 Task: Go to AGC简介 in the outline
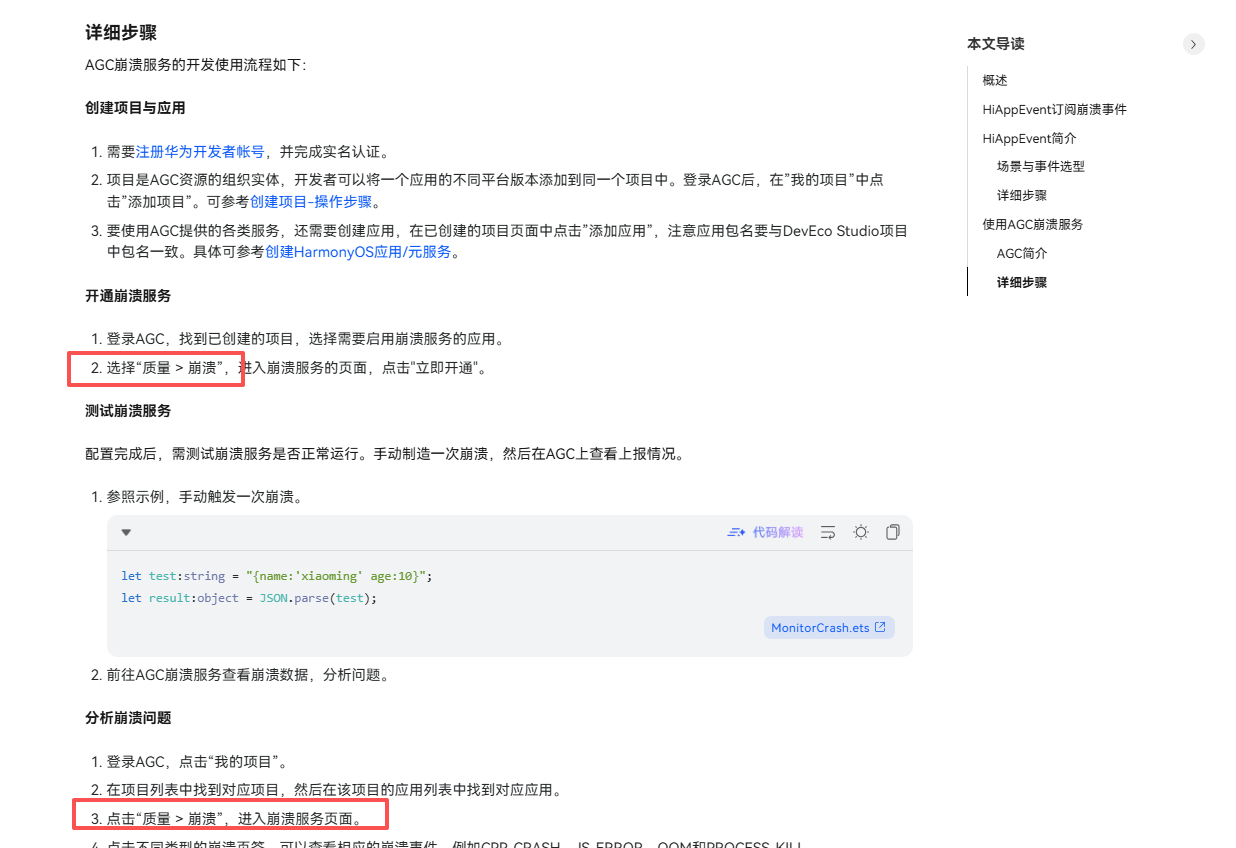point(1022,254)
